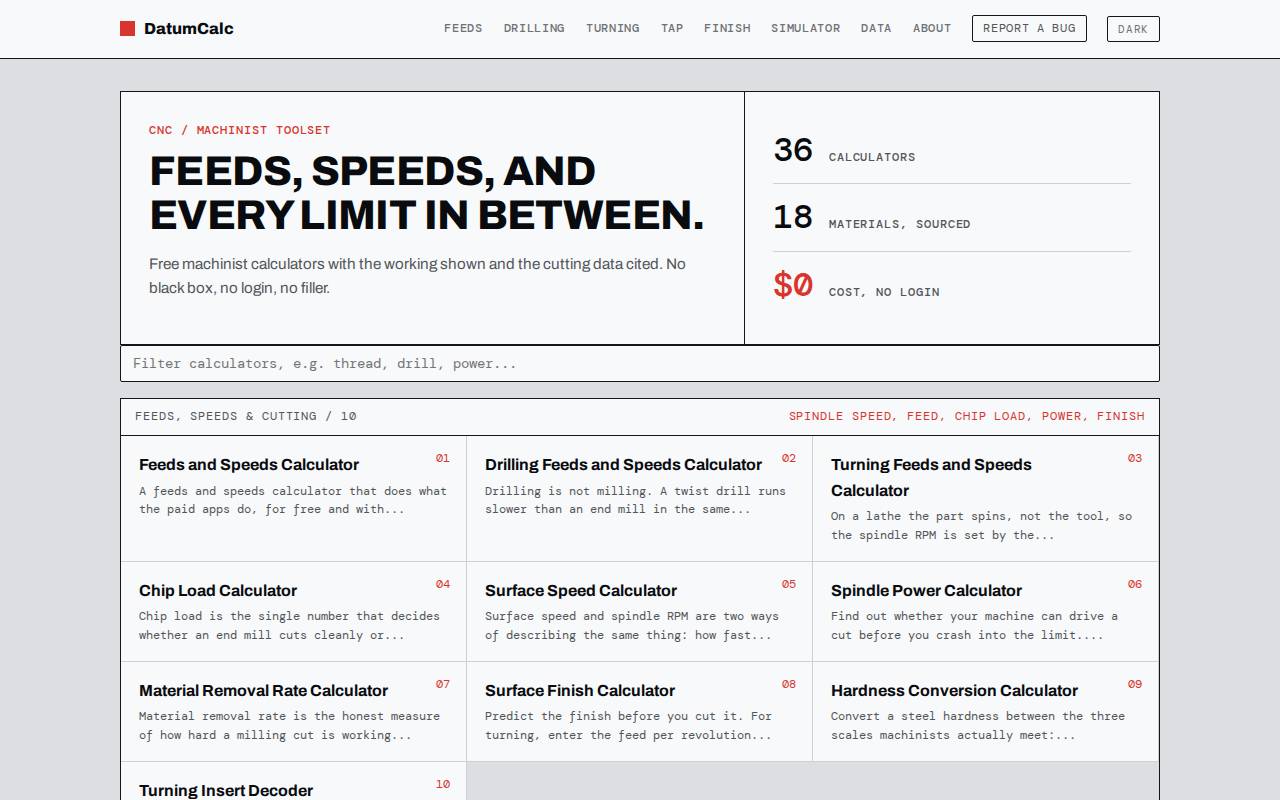Open the Surface Speed Calculator

tap(640, 612)
